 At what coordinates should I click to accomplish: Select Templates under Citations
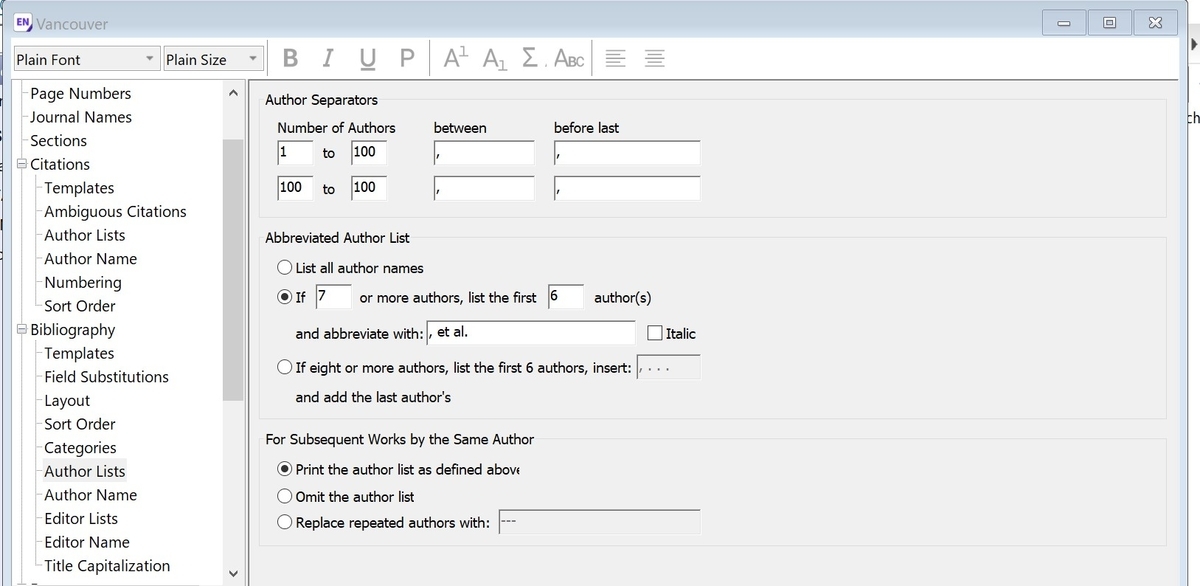(79, 188)
